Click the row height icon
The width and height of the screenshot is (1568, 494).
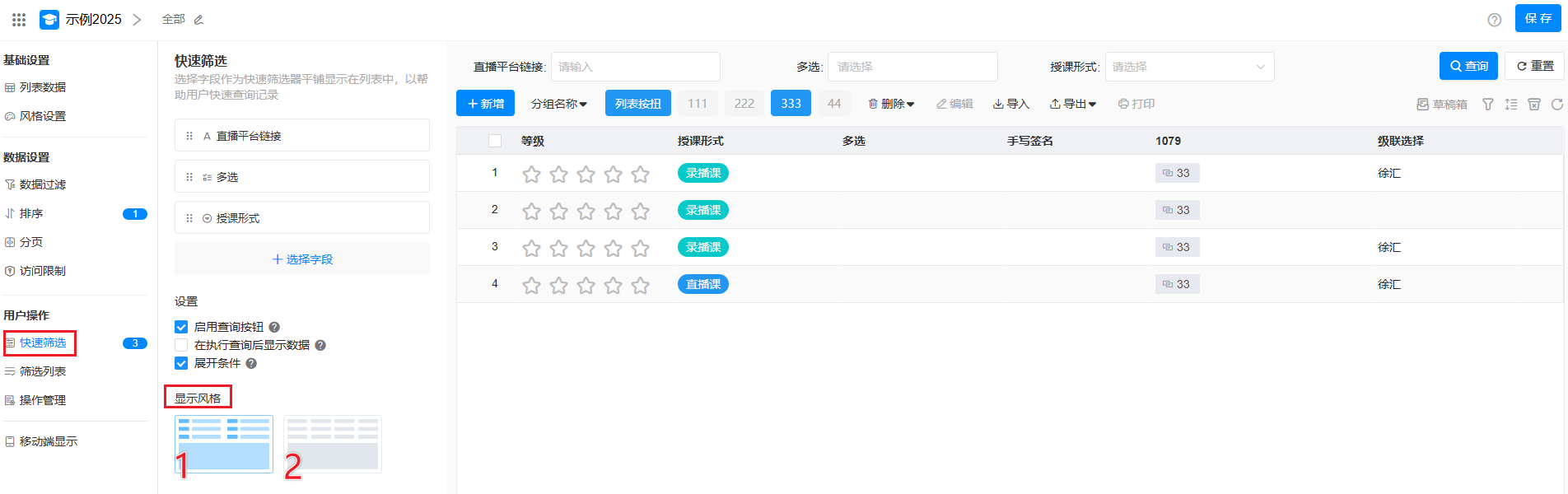pyautogui.click(x=1510, y=105)
